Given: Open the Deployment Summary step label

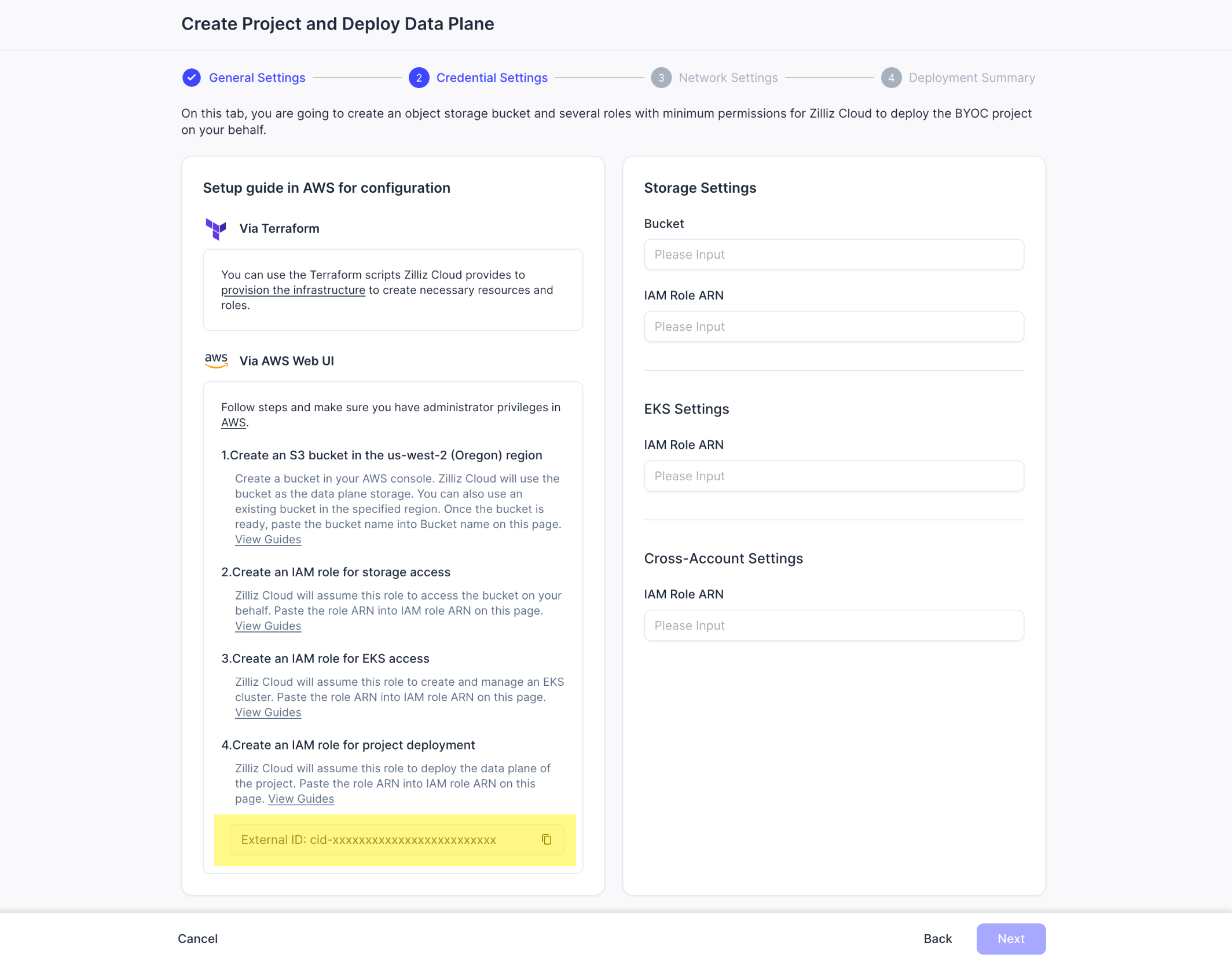Looking at the screenshot, I should 971,78.
